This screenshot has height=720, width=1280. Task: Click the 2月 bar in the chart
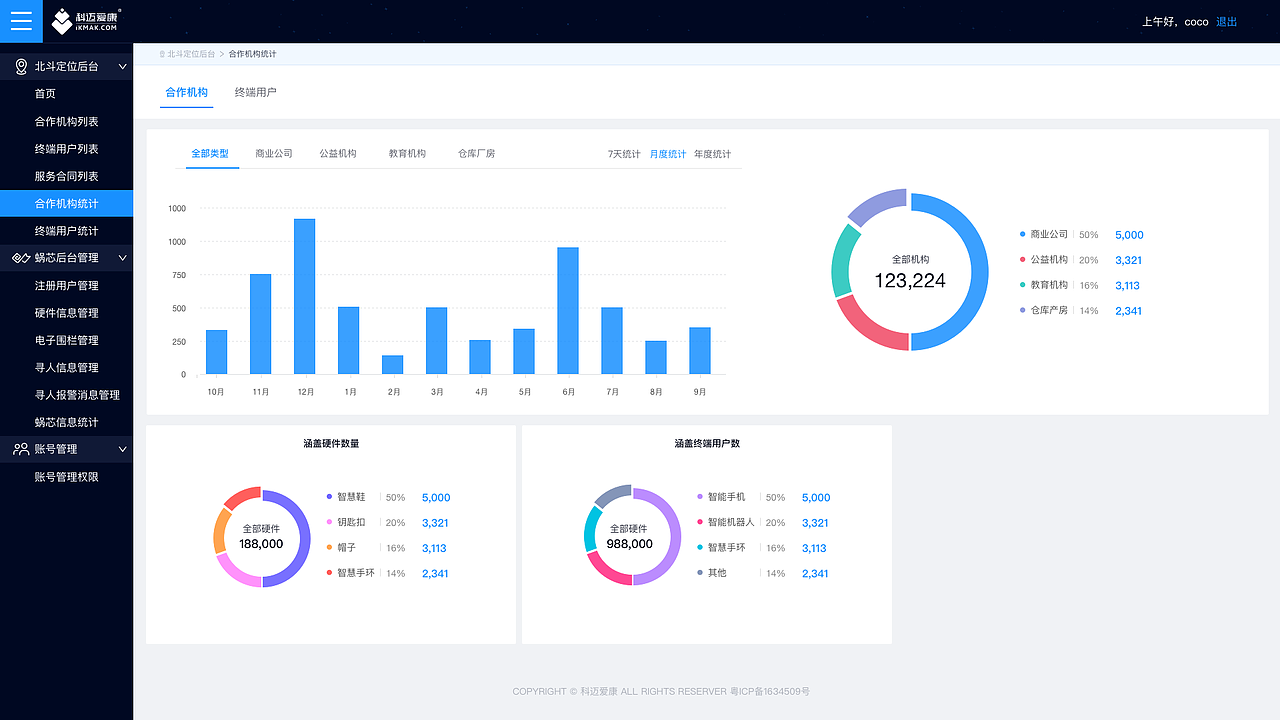[393, 365]
